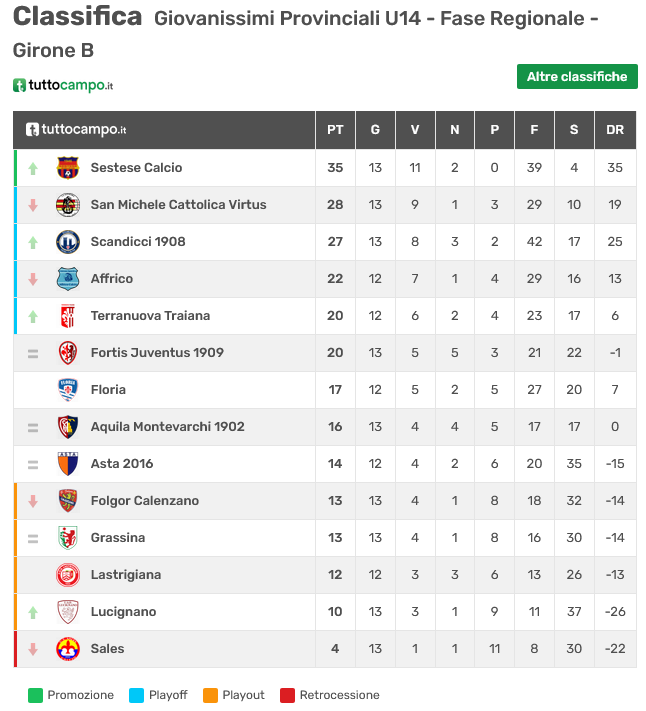The image size is (646, 711).
Task: Click the Sales team crest
Action: (68, 649)
